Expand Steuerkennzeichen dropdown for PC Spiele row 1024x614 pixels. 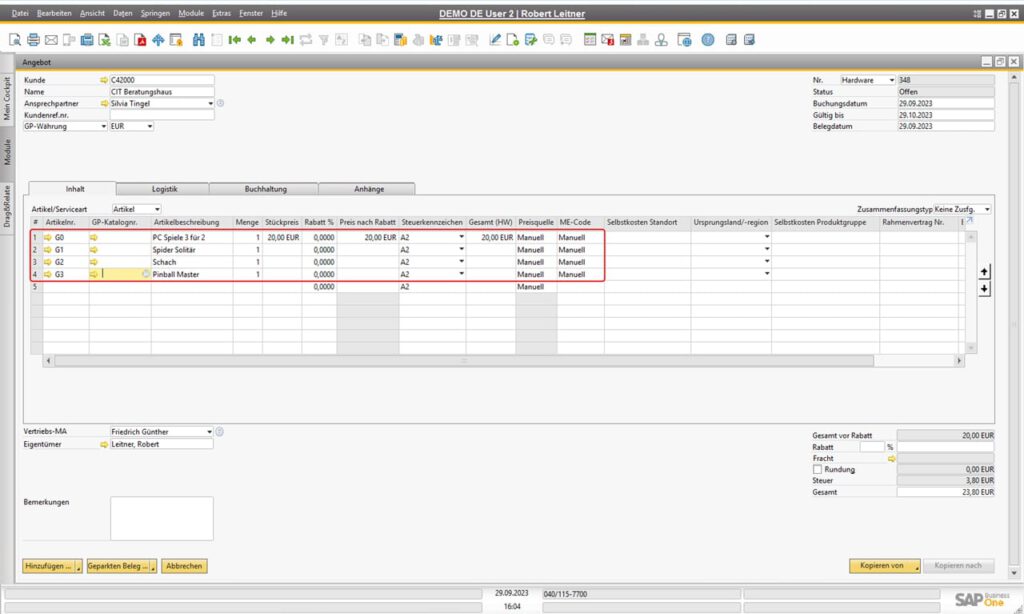pos(461,237)
